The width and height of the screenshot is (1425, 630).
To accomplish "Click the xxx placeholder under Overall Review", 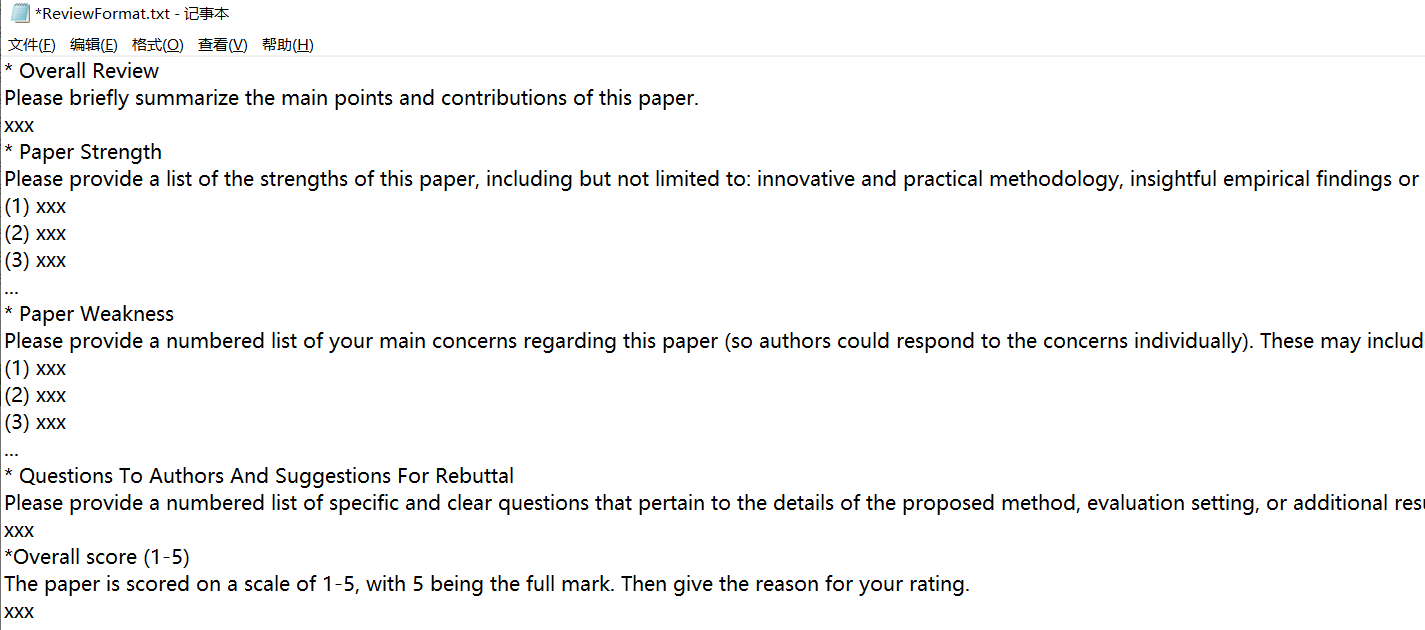I will 19,125.
